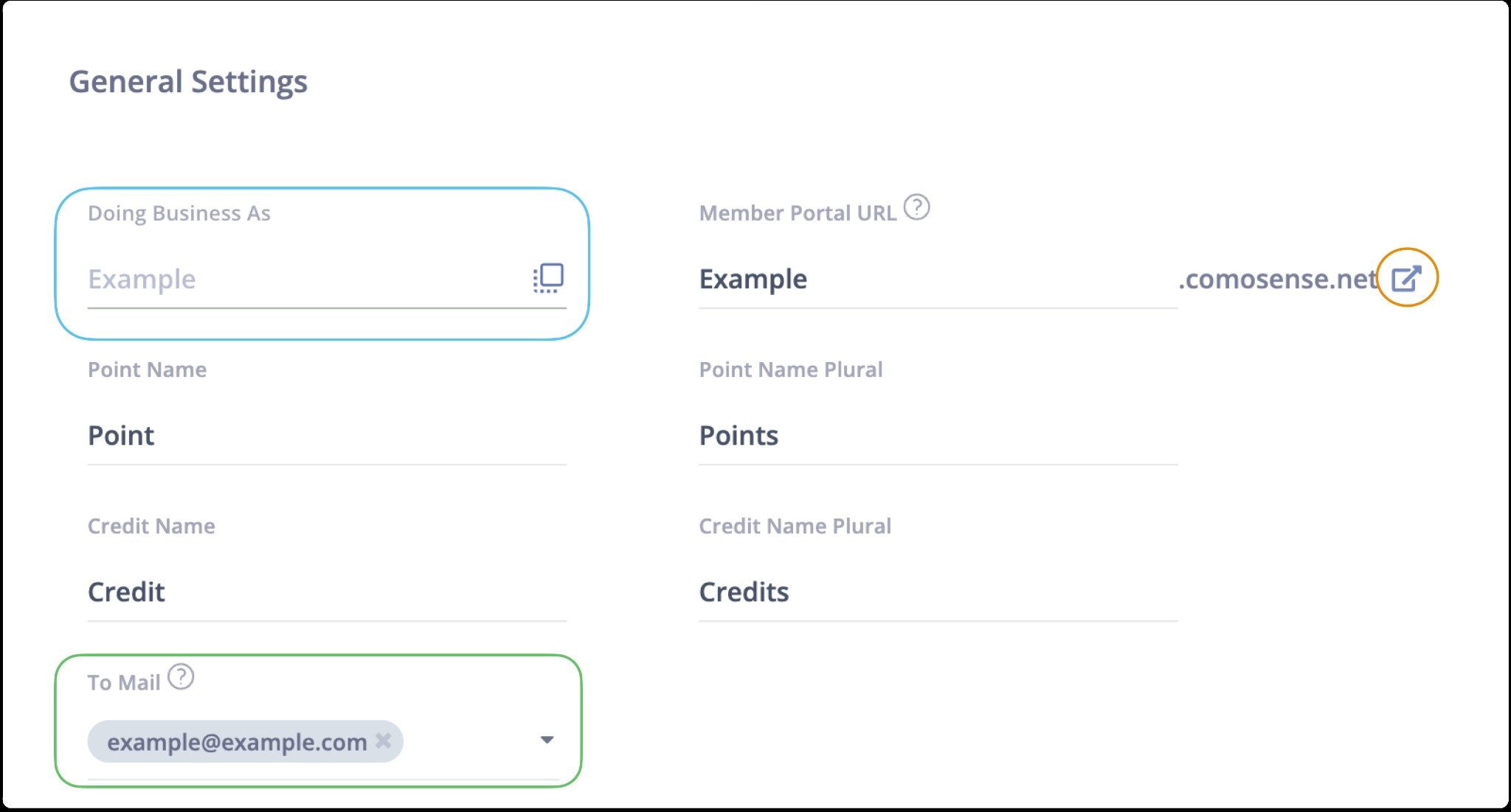
Task: Click the General Settings heading
Action: tap(188, 82)
